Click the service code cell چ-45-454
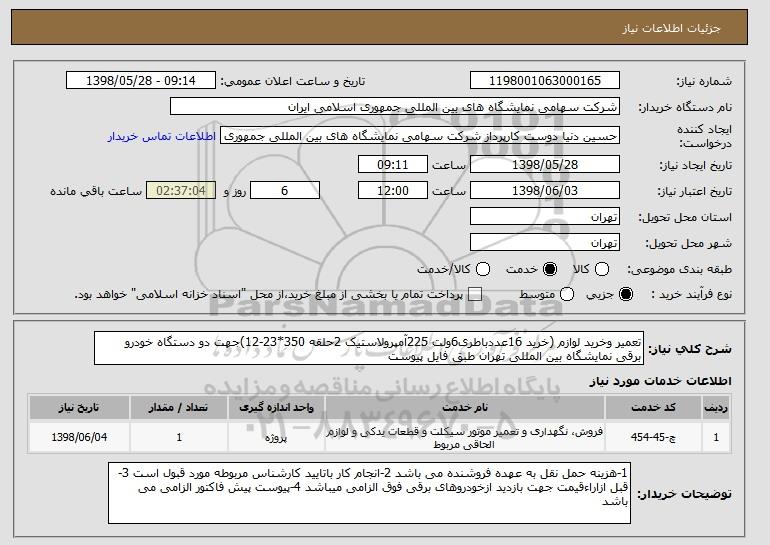Image resolution: width=770 pixels, height=545 pixels. point(653,437)
